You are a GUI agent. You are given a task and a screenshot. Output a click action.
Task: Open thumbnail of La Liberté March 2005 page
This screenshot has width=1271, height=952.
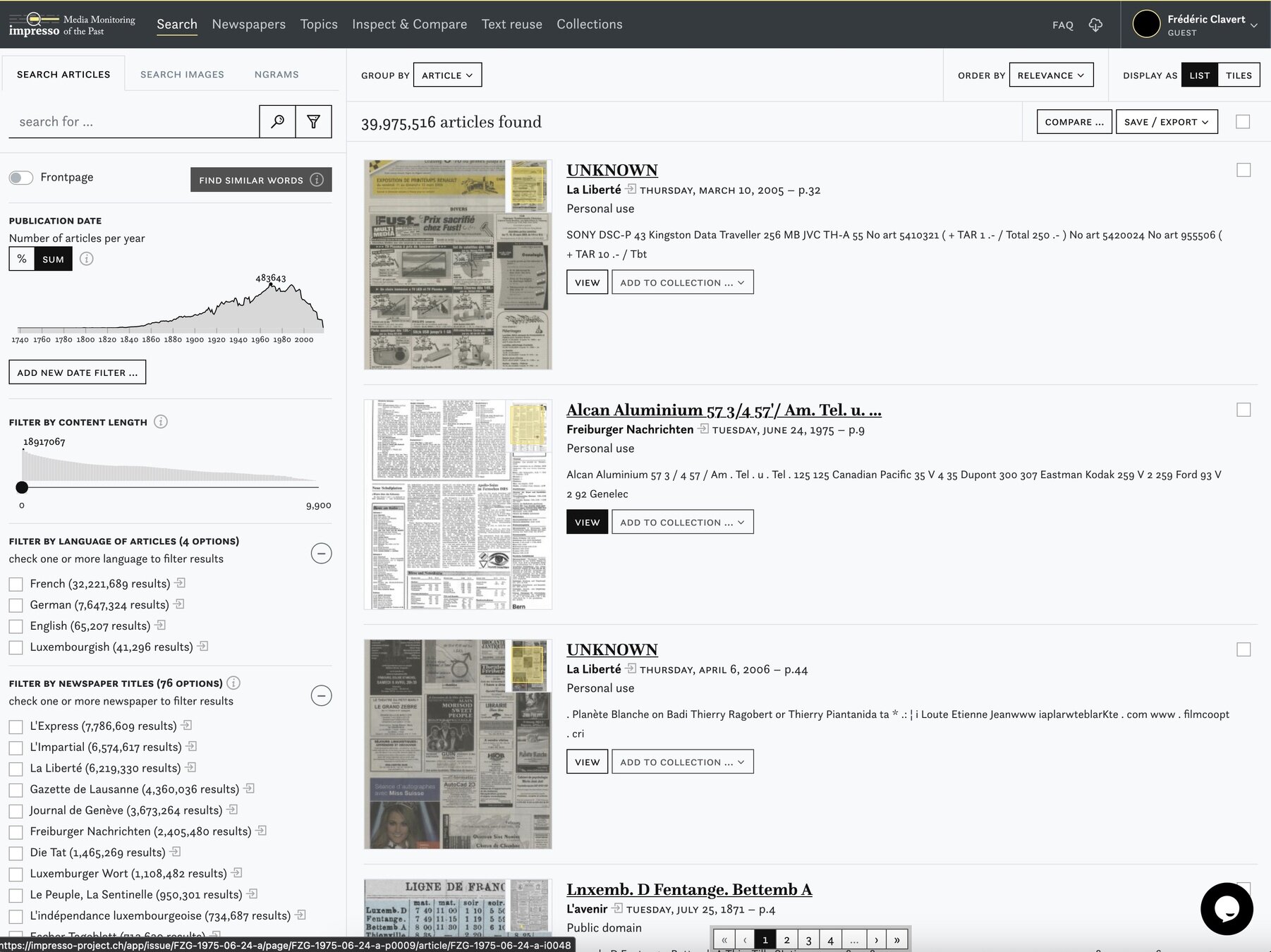point(458,264)
